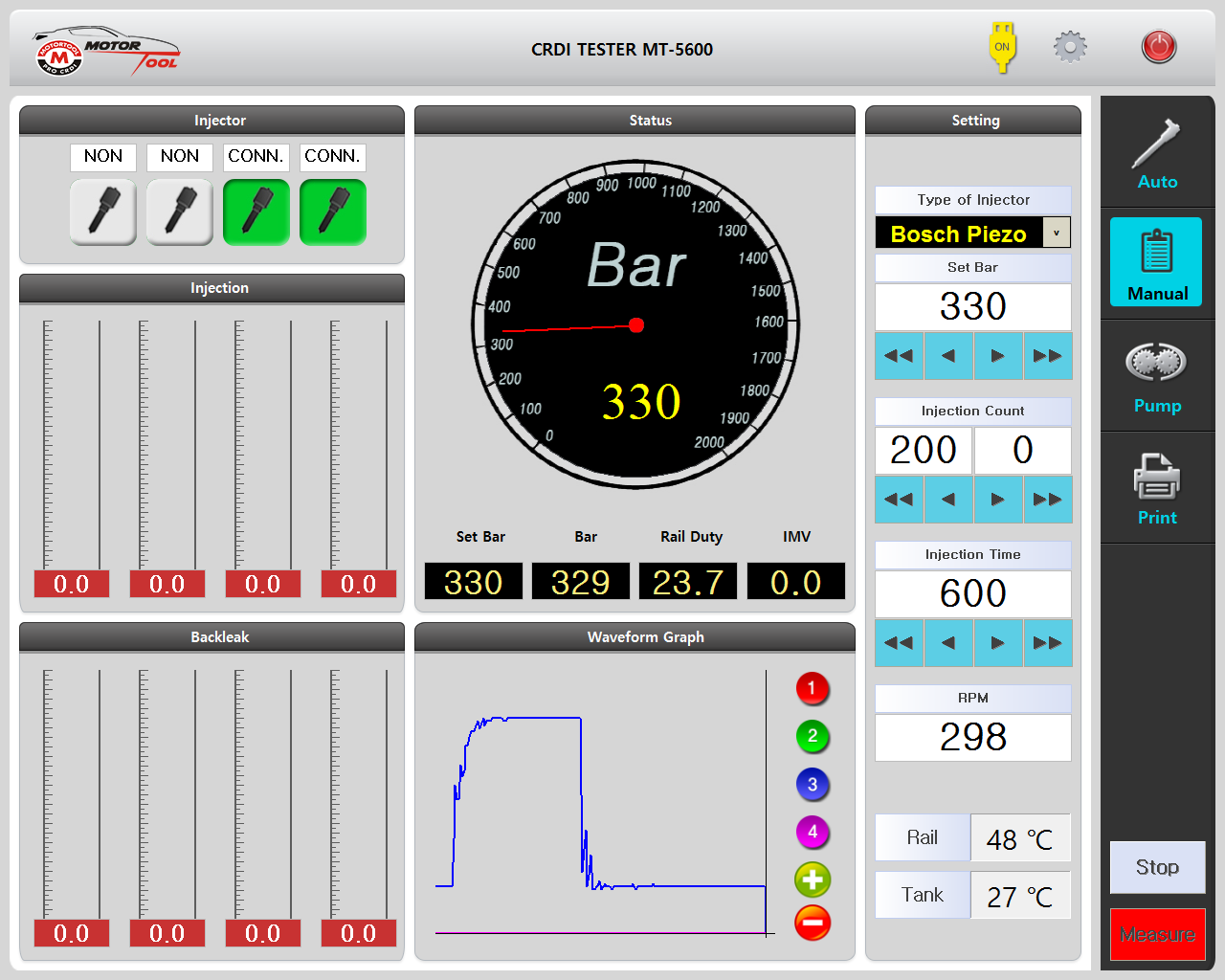
Task: Decrease Injection Time with single left arrow
Action: point(948,643)
